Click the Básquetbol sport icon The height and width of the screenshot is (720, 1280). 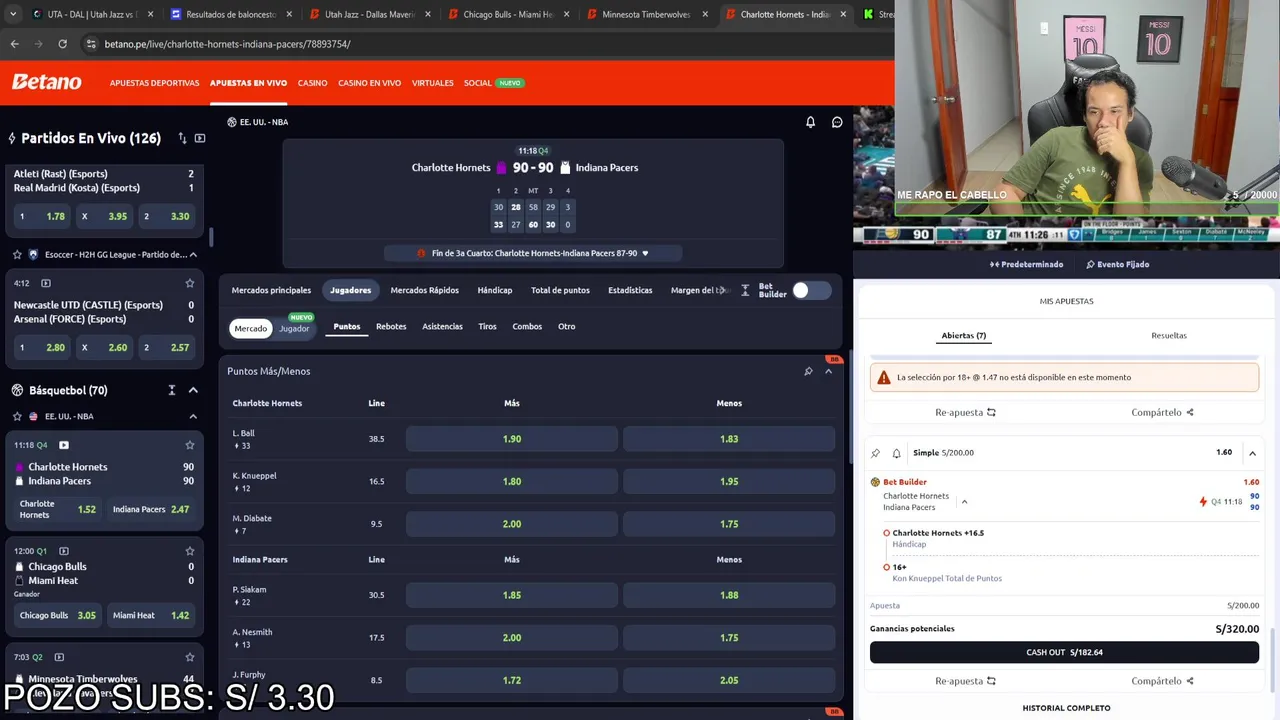pyautogui.click(x=17, y=390)
